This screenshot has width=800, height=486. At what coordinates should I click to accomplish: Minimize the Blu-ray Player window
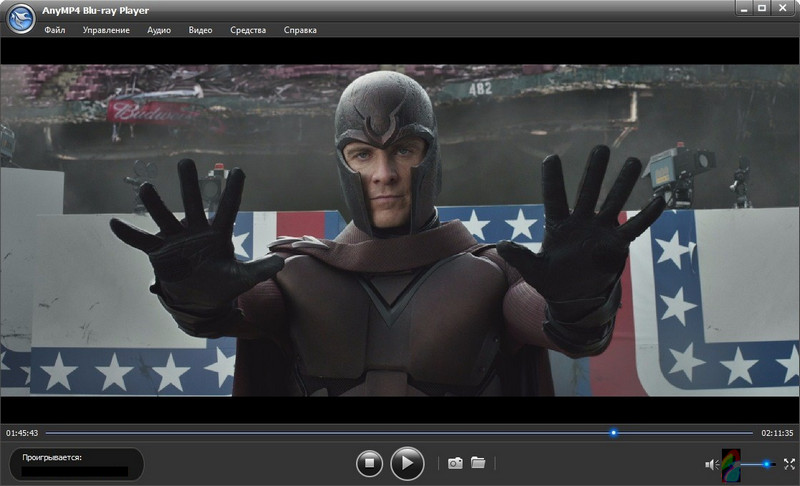(x=745, y=8)
